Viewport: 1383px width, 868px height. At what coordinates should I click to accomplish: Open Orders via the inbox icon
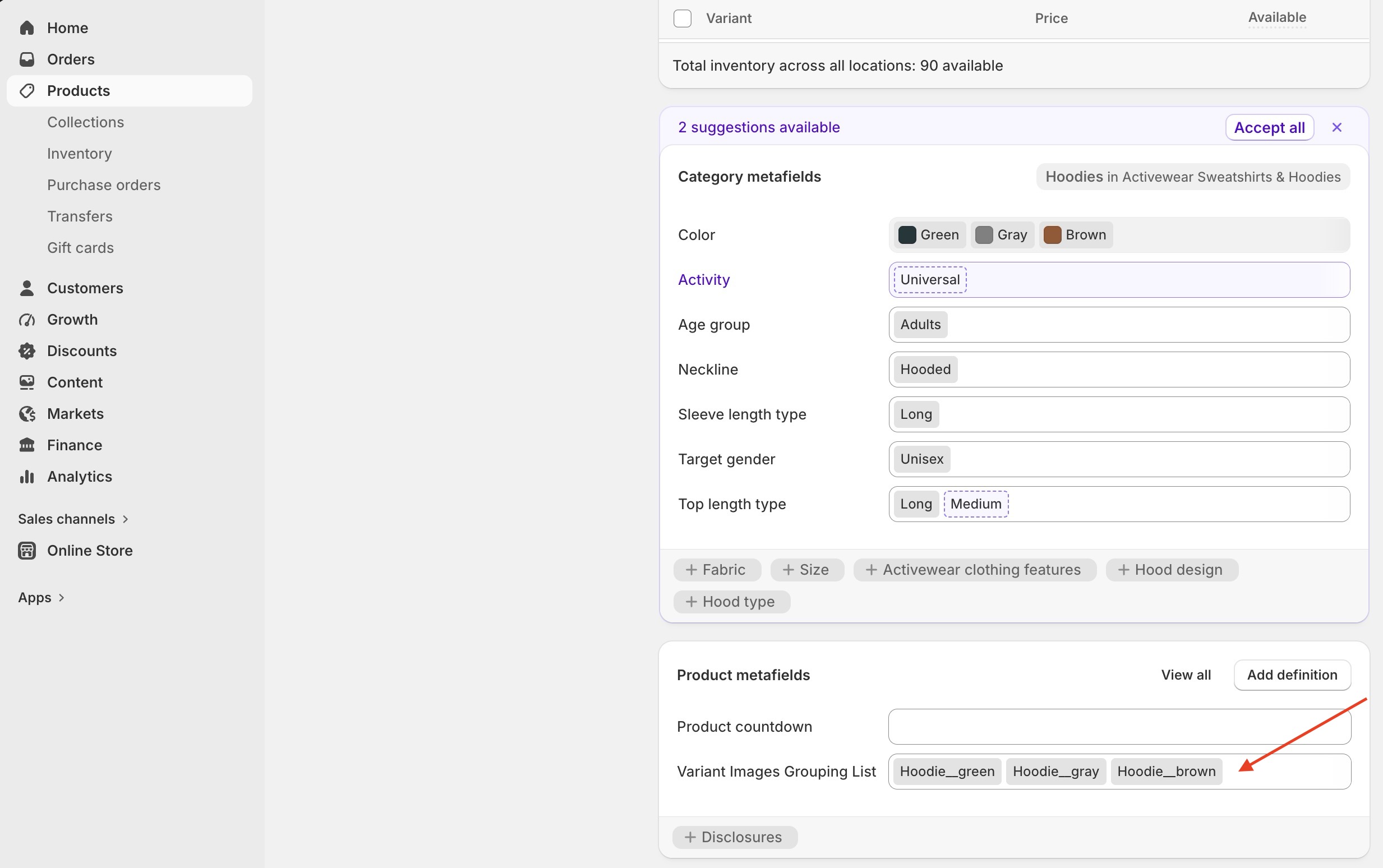point(27,59)
